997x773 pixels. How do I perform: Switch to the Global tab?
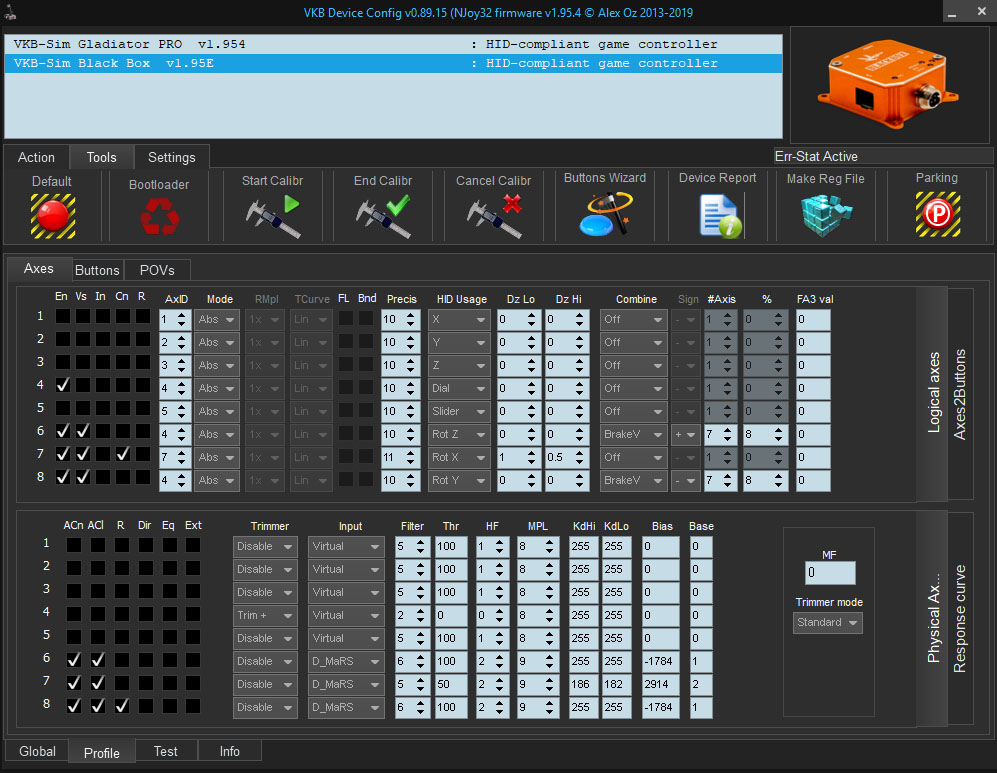tap(38, 751)
